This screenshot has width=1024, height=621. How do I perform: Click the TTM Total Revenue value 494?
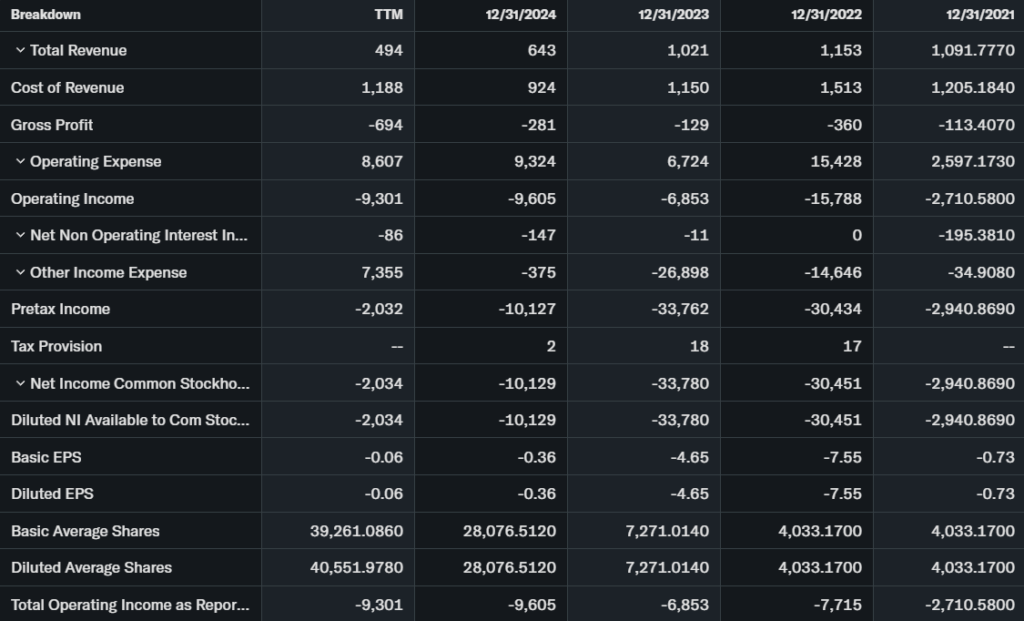click(389, 50)
